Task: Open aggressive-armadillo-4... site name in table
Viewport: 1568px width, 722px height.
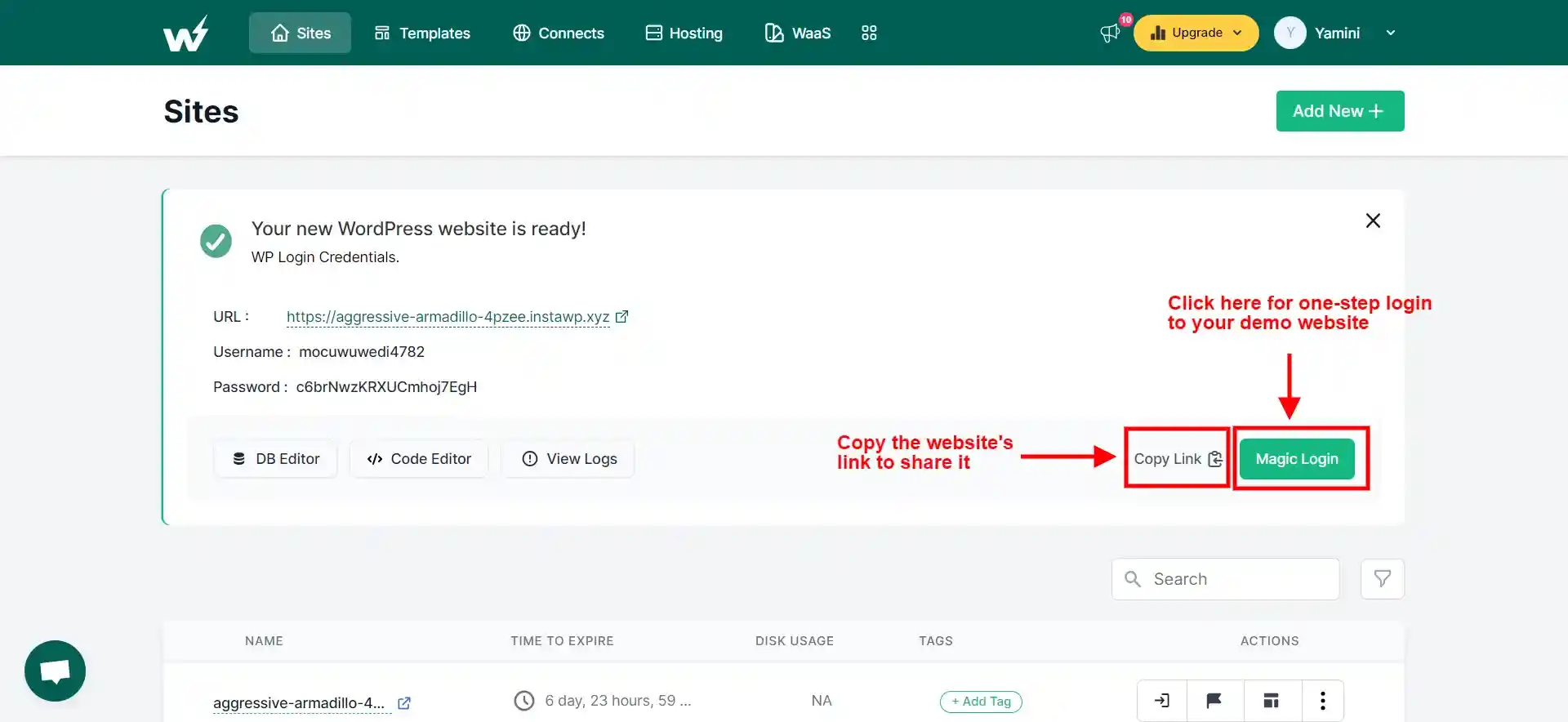Action: (299, 703)
